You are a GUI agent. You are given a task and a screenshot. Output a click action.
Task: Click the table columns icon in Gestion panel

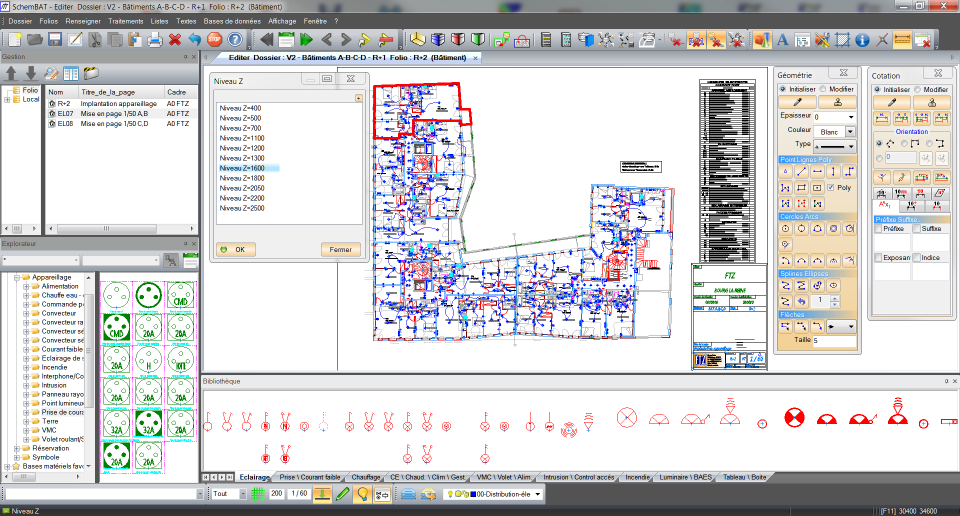71,73
